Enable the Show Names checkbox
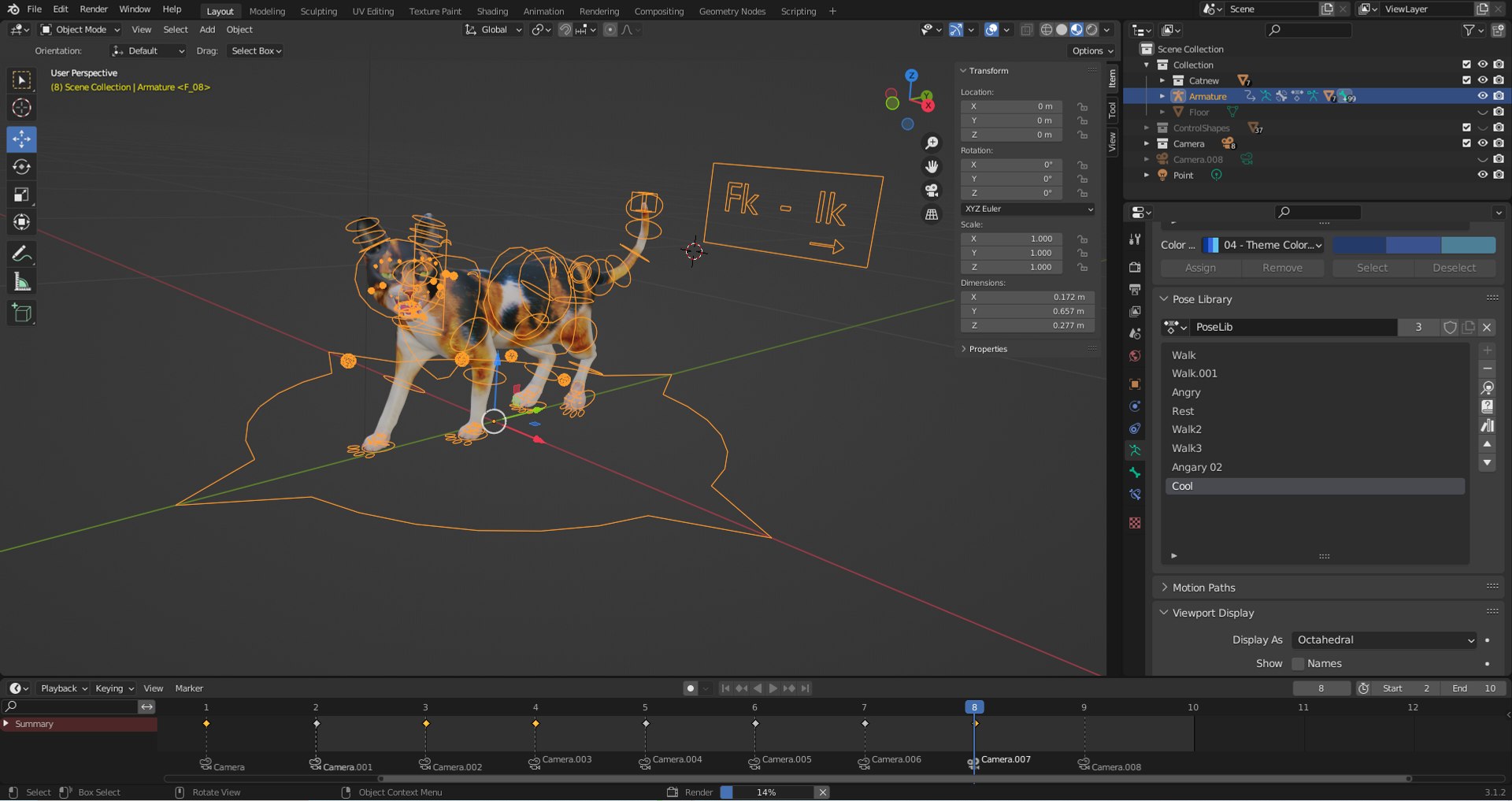The image size is (1512, 801). (x=1299, y=663)
